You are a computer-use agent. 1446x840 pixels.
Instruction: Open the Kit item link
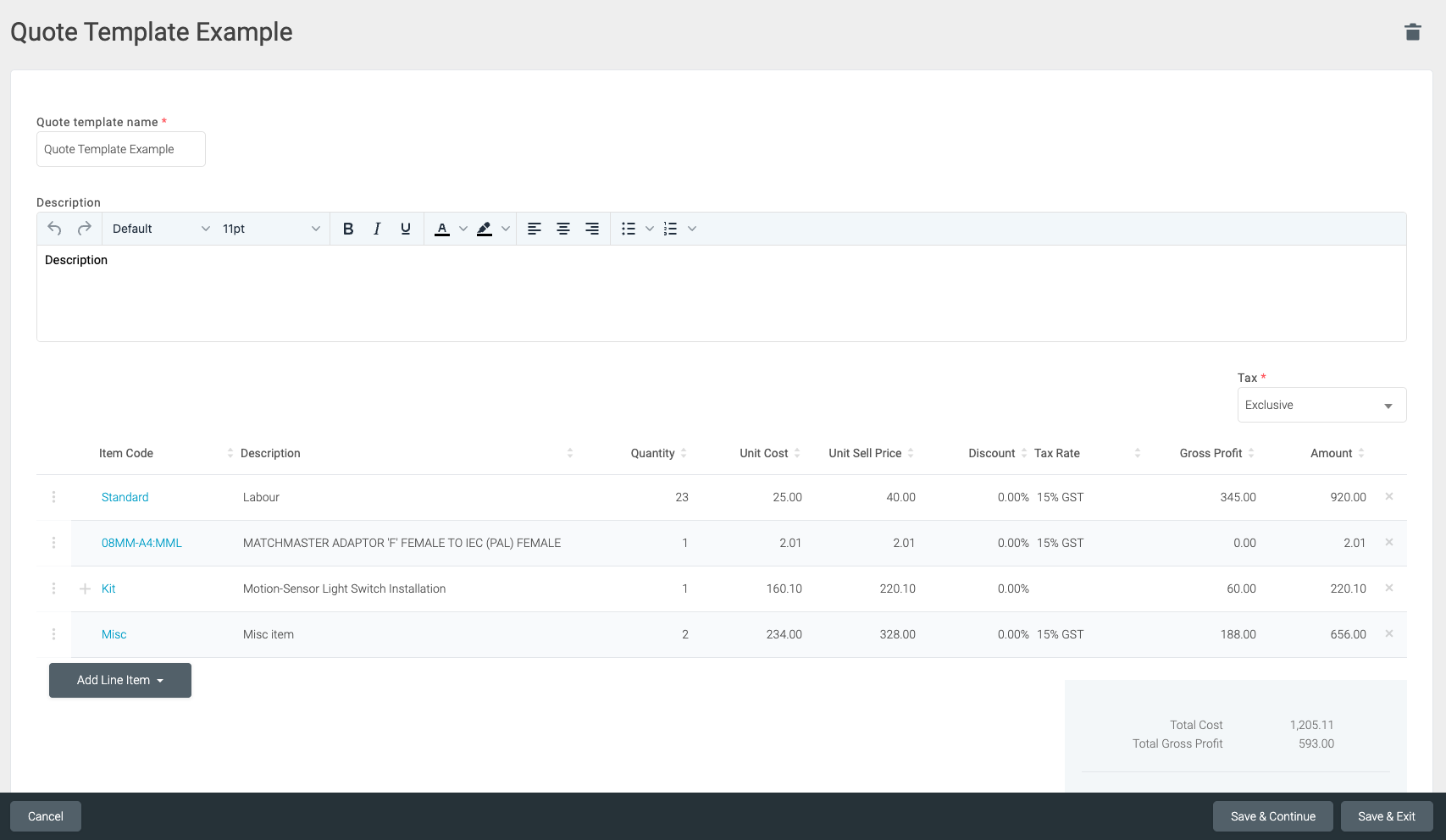[108, 589]
